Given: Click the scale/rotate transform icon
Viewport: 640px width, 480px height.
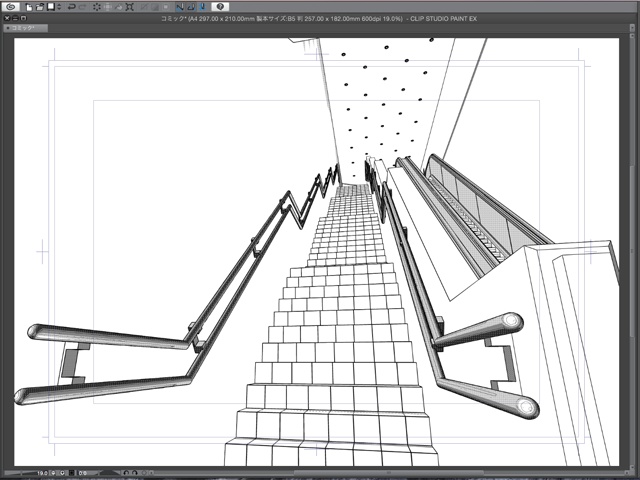Looking at the screenshot, I should point(130,7).
